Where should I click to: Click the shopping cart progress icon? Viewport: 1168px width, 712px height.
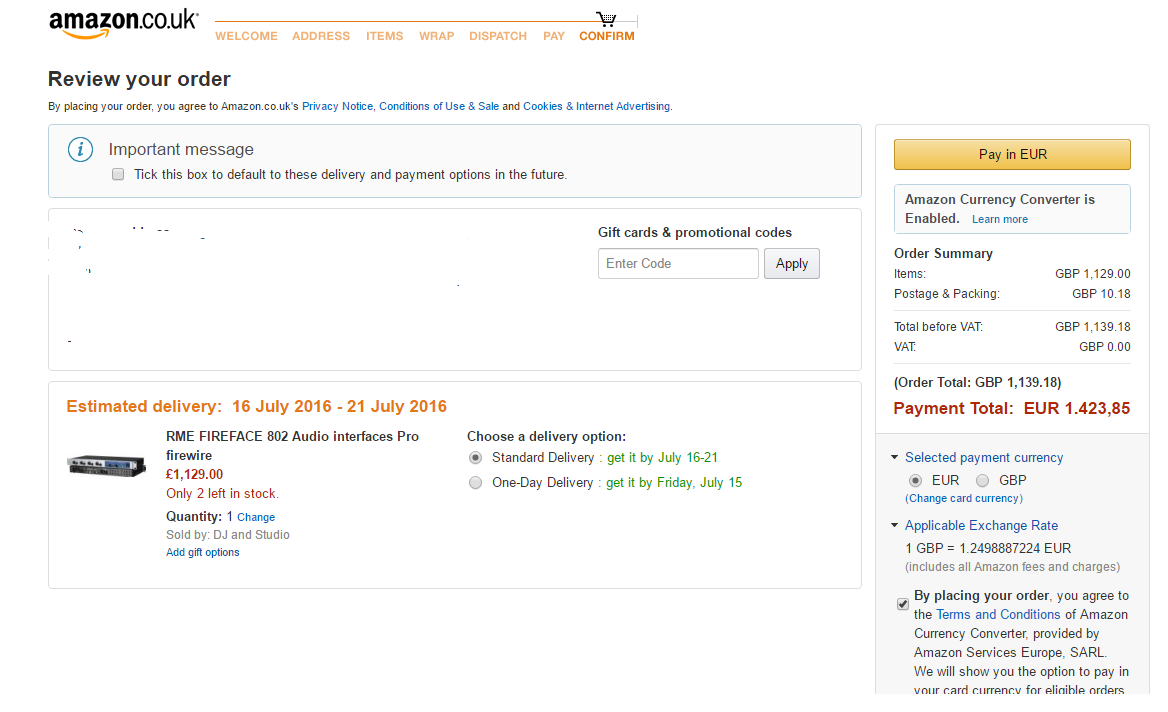pyautogui.click(x=606, y=19)
